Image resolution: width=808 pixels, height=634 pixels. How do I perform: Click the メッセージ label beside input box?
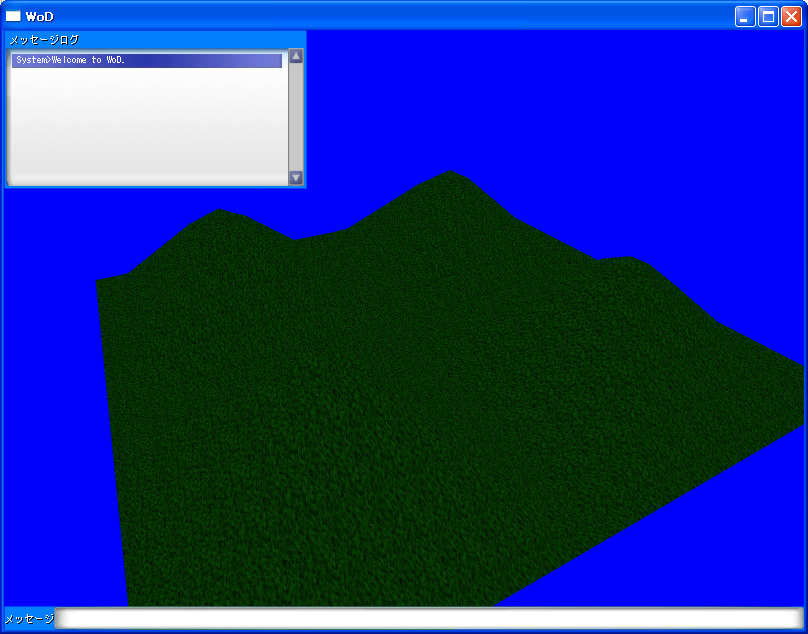(x=29, y=619)
